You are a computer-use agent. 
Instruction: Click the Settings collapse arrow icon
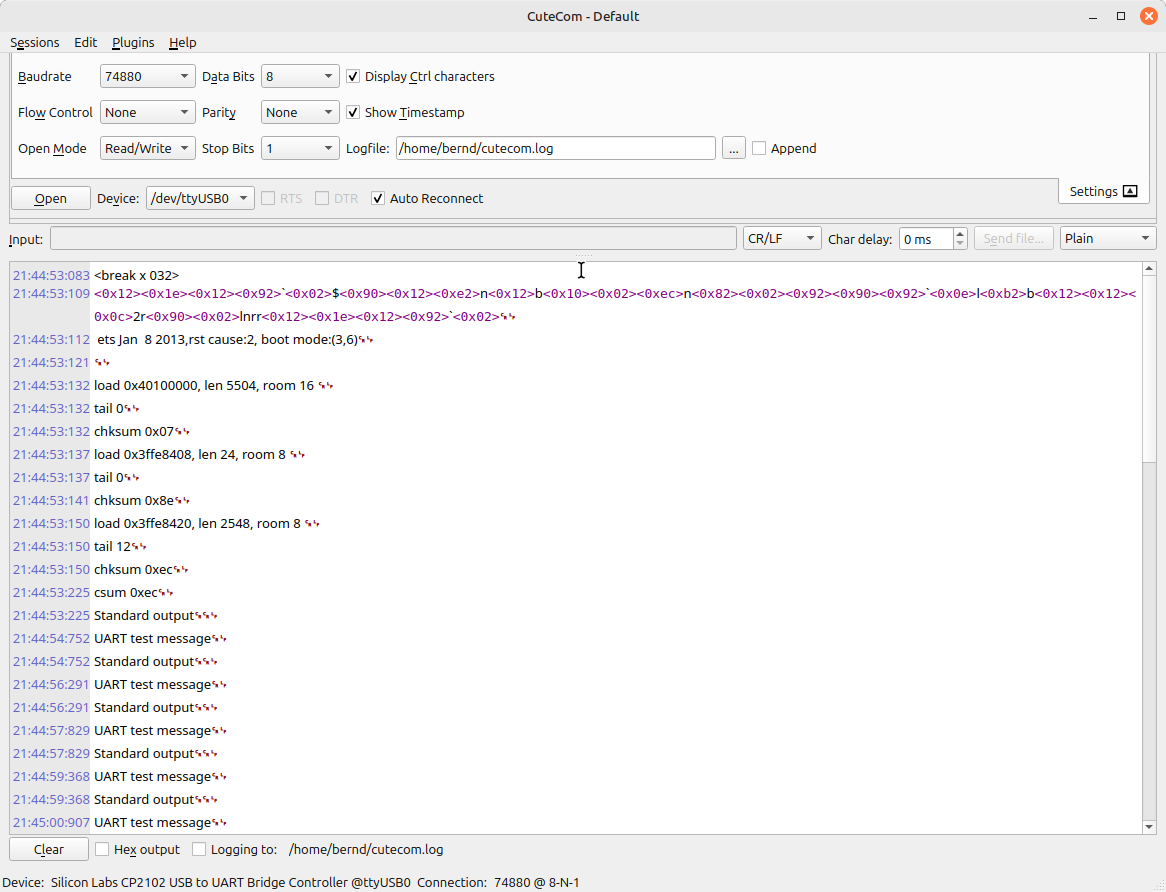1130,191
